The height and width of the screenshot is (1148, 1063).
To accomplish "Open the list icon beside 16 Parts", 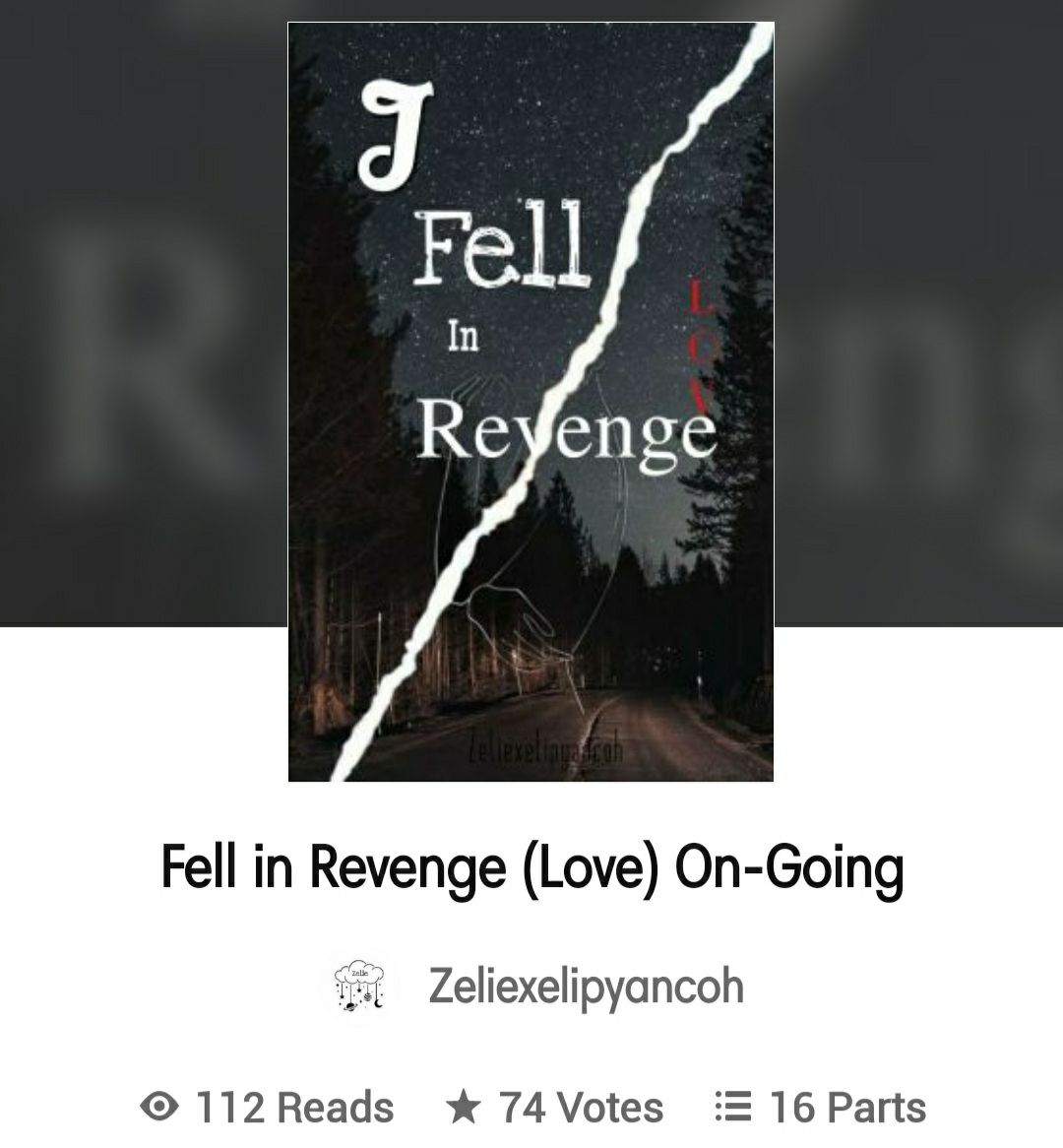I will (732, 1107).
